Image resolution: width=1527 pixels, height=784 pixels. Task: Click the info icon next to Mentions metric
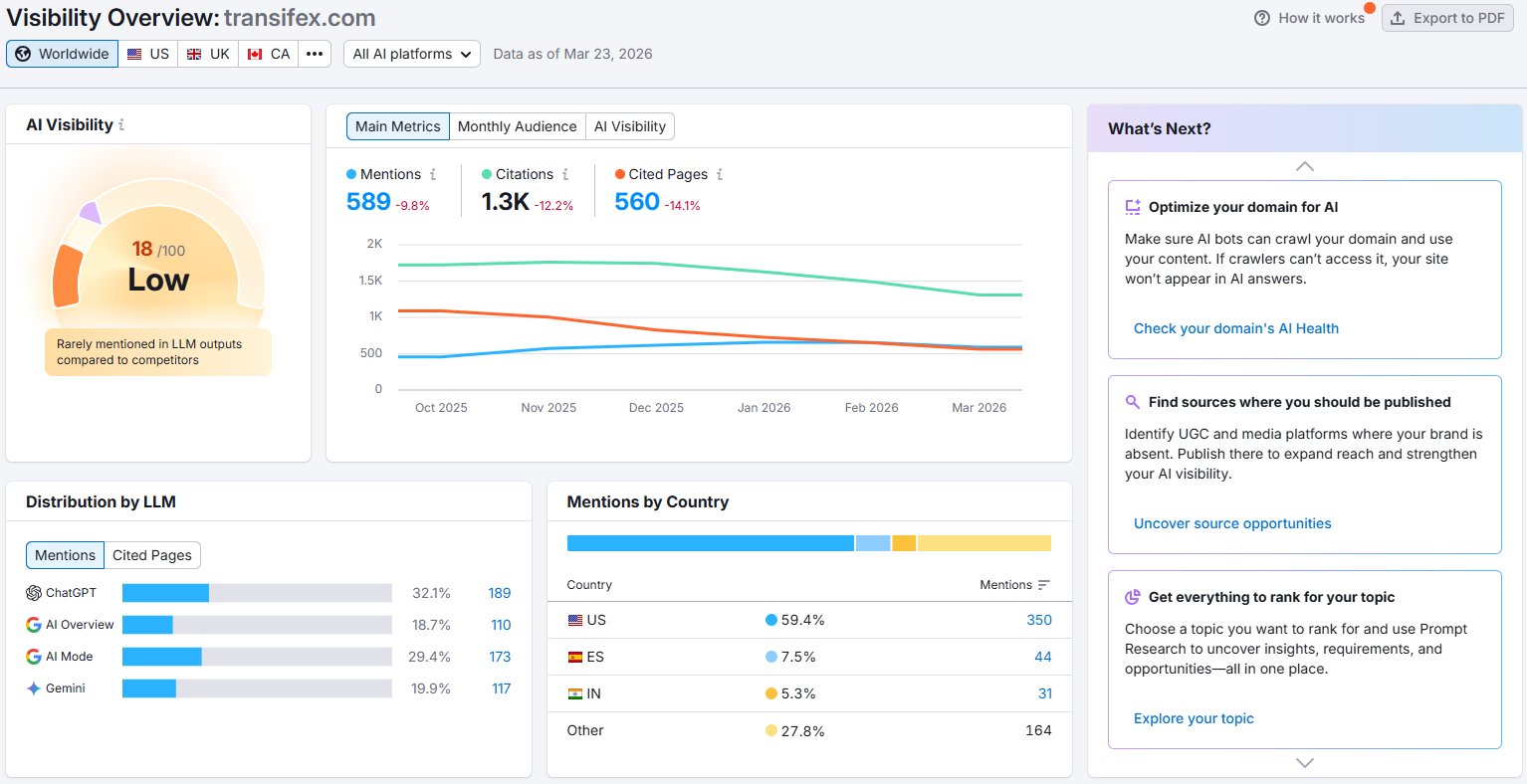(x=433, y=174)
